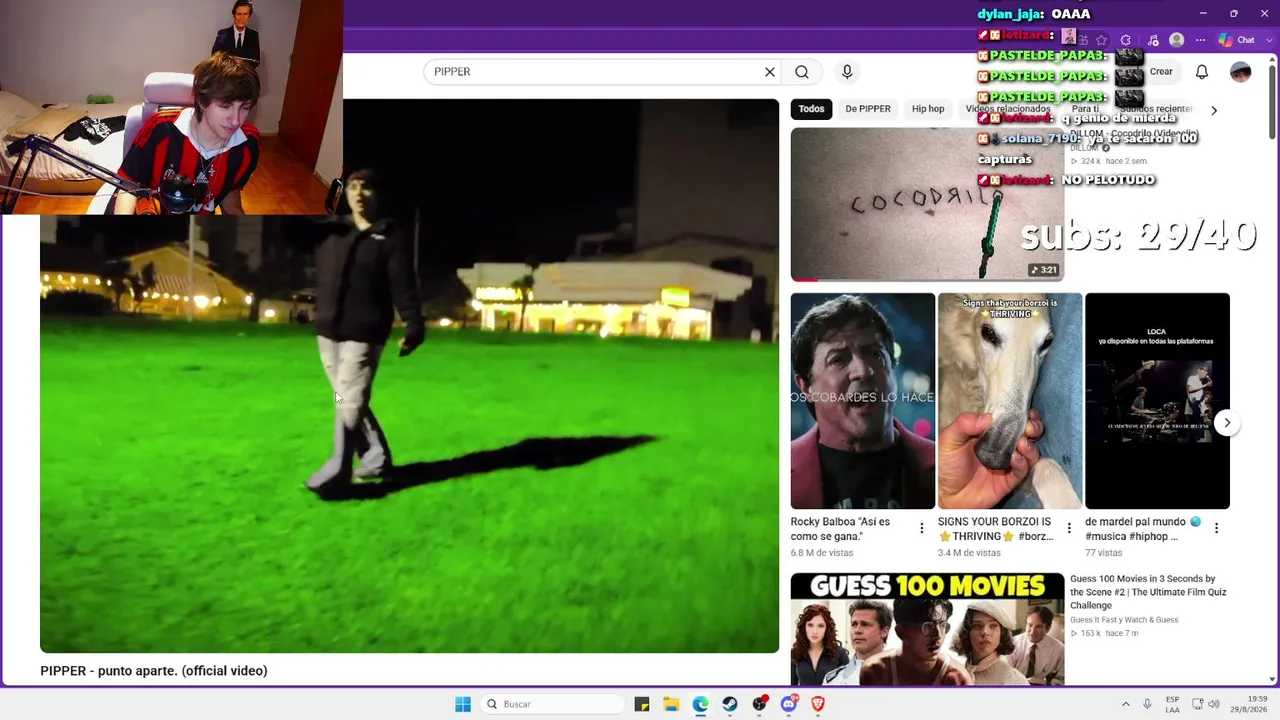Click the 3.4 M de vistas text
The width and height of the screenshot is (1280, 720).
[969, 553]
